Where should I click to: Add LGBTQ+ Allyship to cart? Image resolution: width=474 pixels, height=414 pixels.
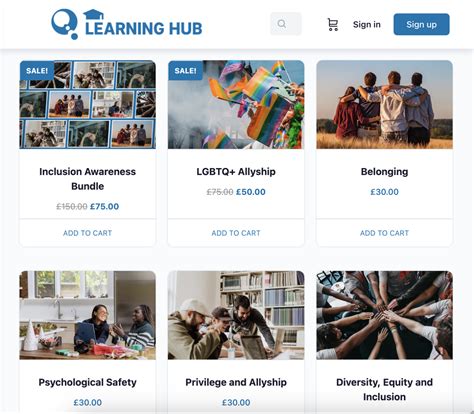point(236,233)
